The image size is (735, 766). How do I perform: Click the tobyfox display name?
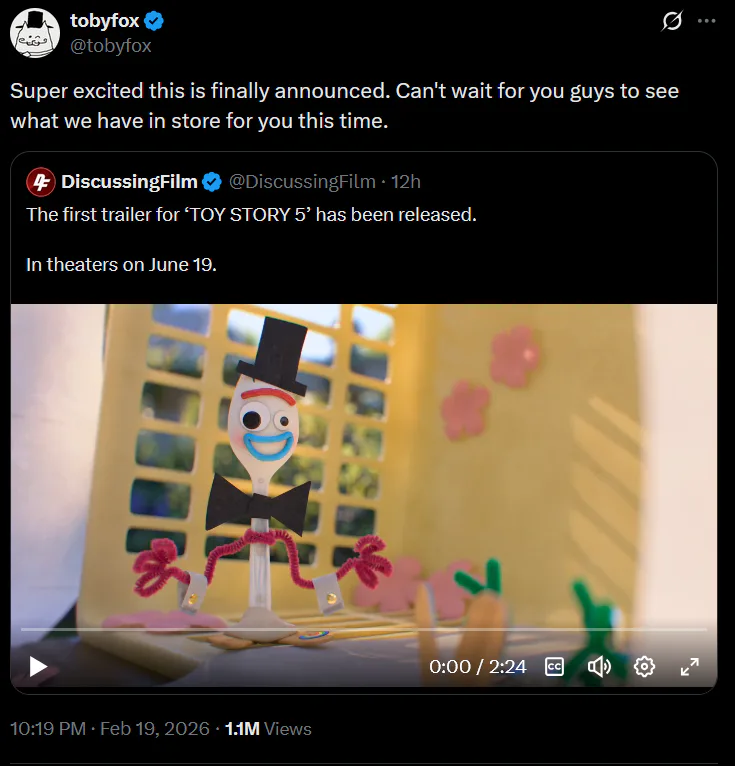tap(105, 21)
